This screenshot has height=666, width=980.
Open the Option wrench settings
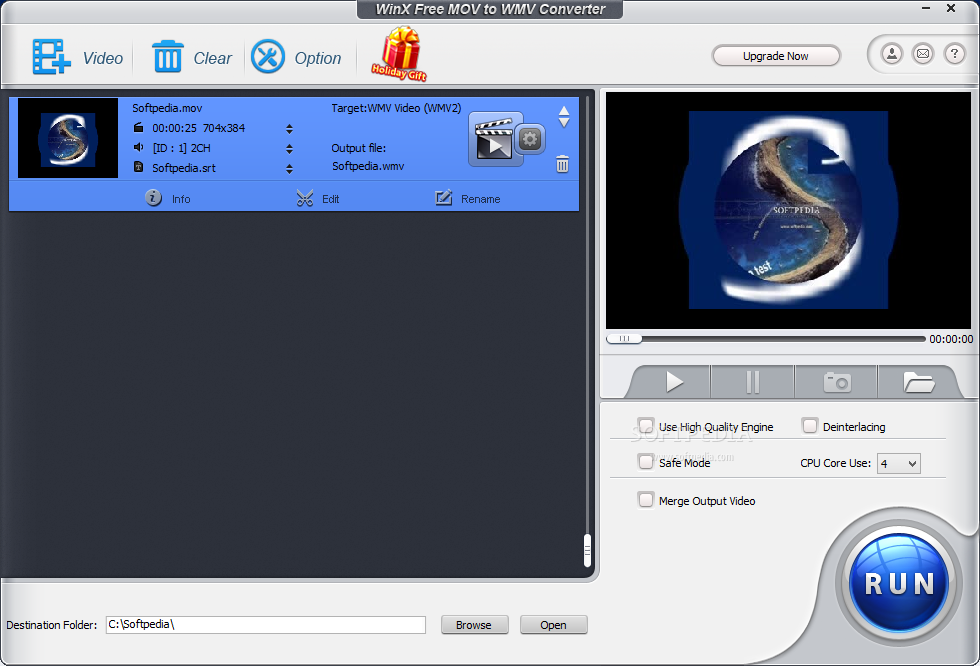(x=268, y=57)
